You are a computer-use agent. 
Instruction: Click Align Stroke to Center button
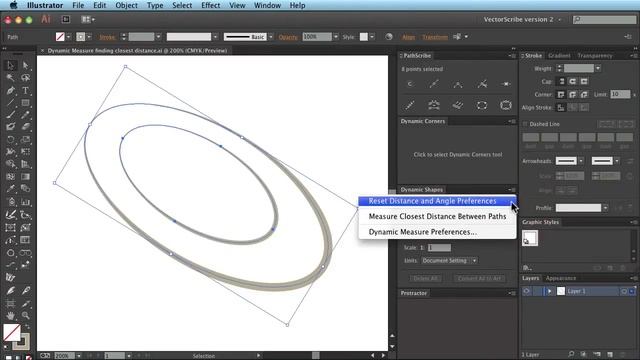pos(561,107)
